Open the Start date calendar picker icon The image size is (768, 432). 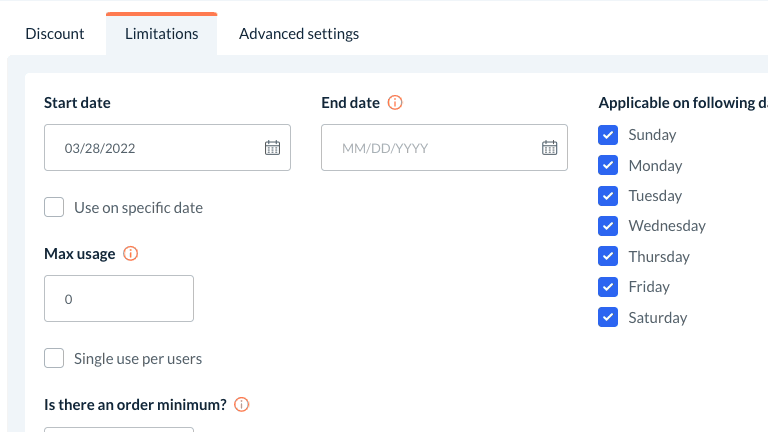click(x=272, y=148)
